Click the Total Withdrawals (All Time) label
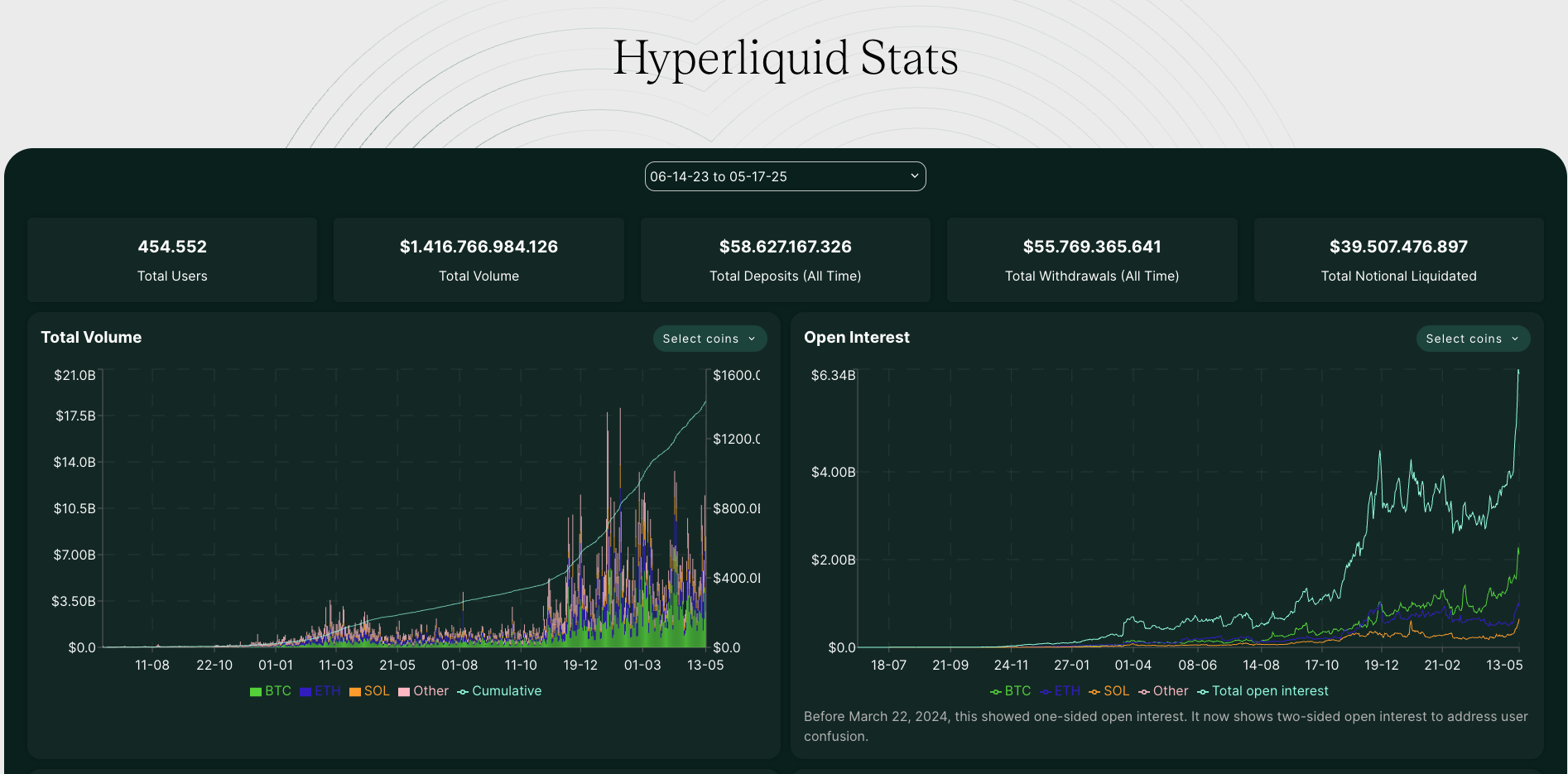 (1092, 276)
